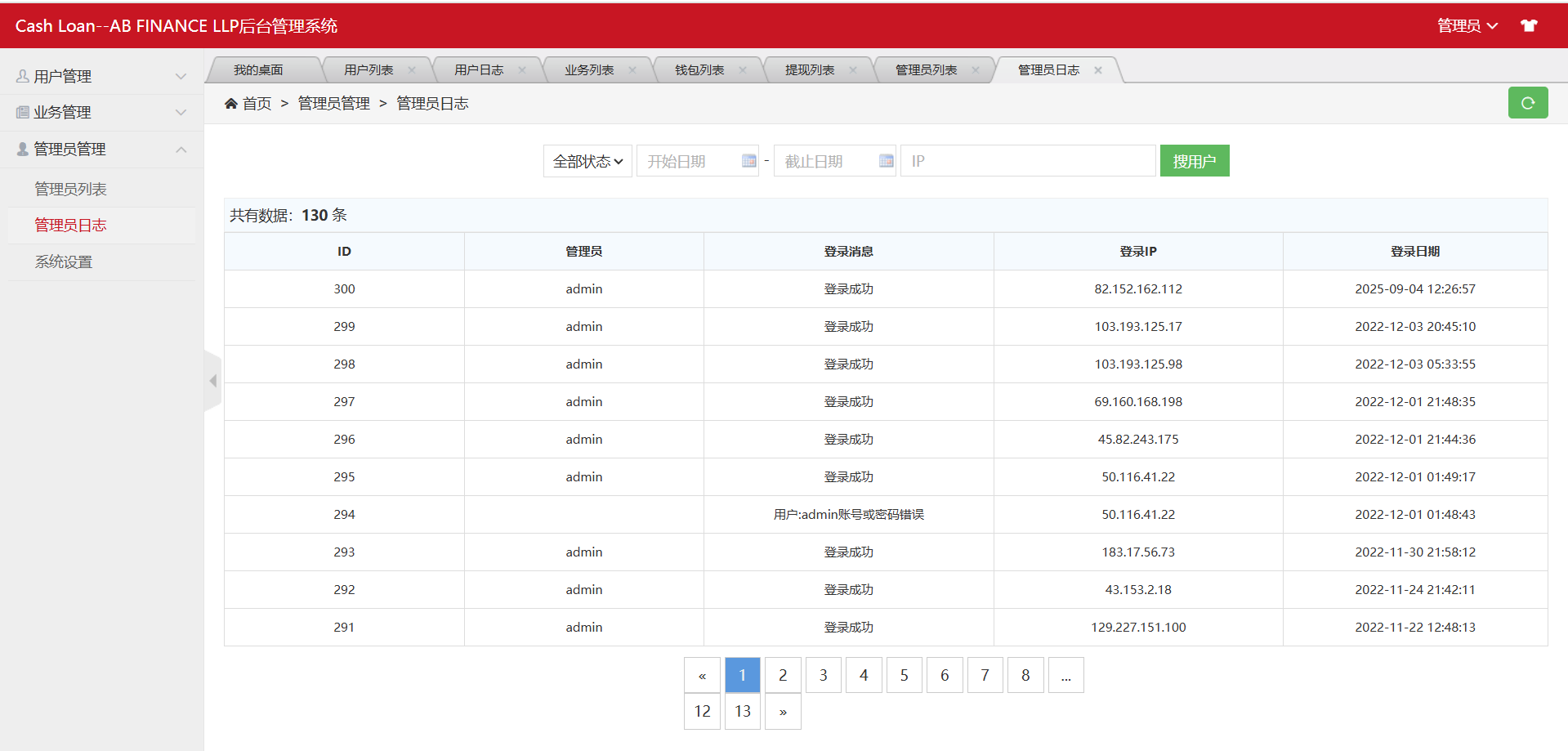Screen dimensions: 1568x751
Task: Open 系统设置 in the sidebar
Action: [x=64, y=262]
